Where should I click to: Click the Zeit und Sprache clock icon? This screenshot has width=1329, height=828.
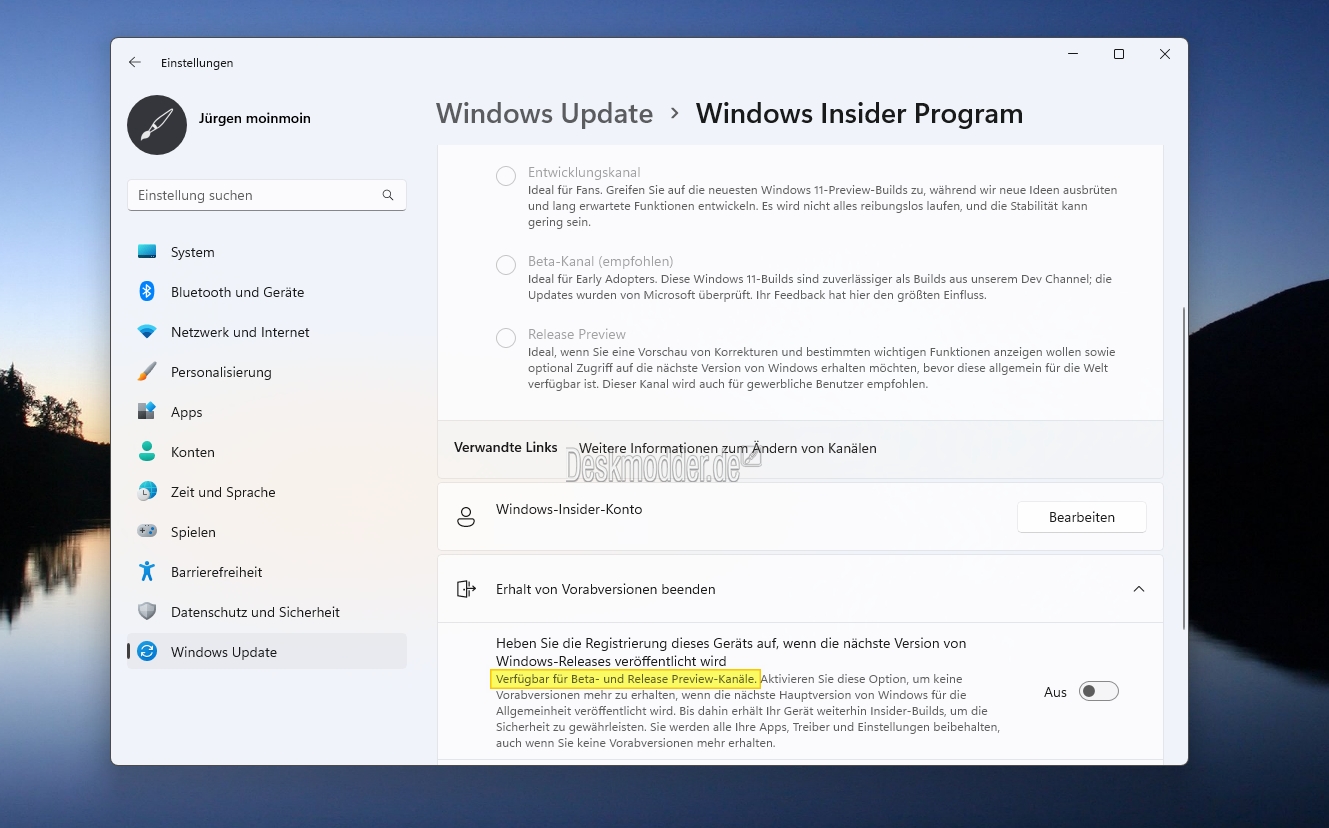tap(147, 492)
